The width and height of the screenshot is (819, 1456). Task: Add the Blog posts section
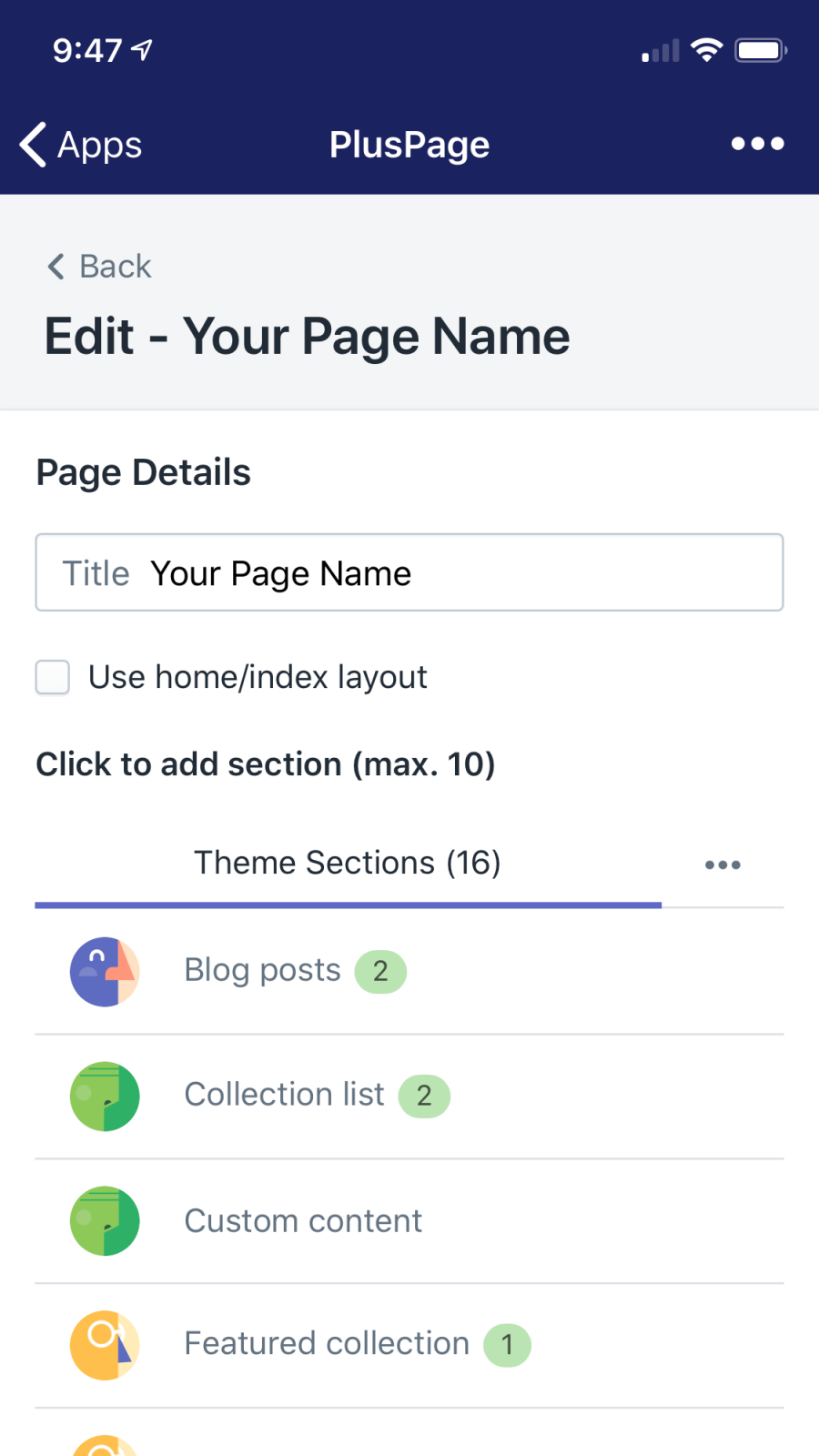[262, 970]
